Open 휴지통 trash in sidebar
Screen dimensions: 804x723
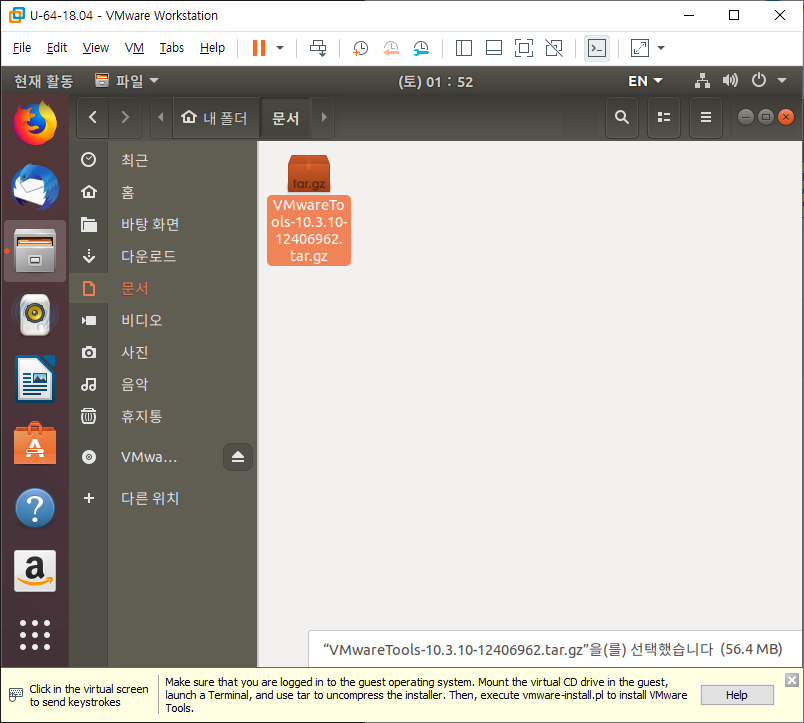click(163, 416)
